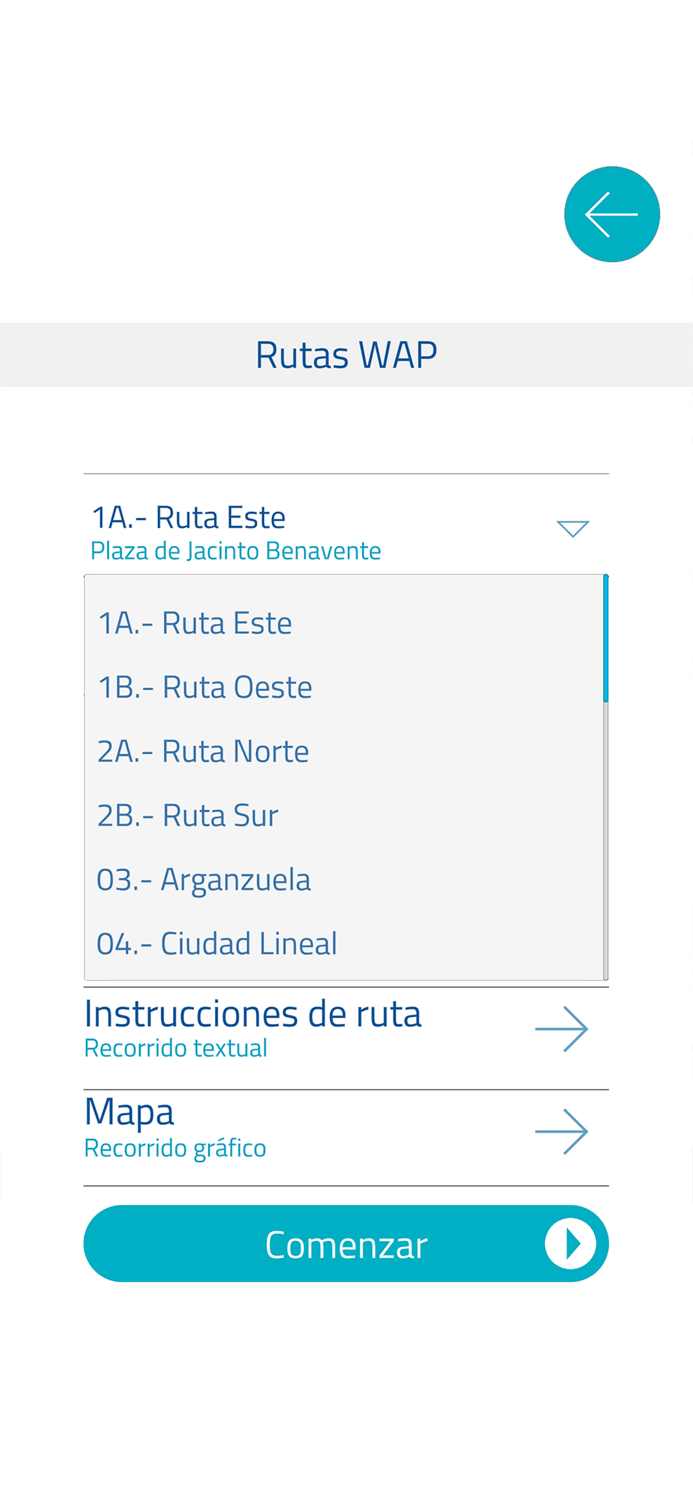This screenshot has width=693, height=1500.
Task: Select 1A.- Ruta Este from the list
Action: tap(195, 622)
